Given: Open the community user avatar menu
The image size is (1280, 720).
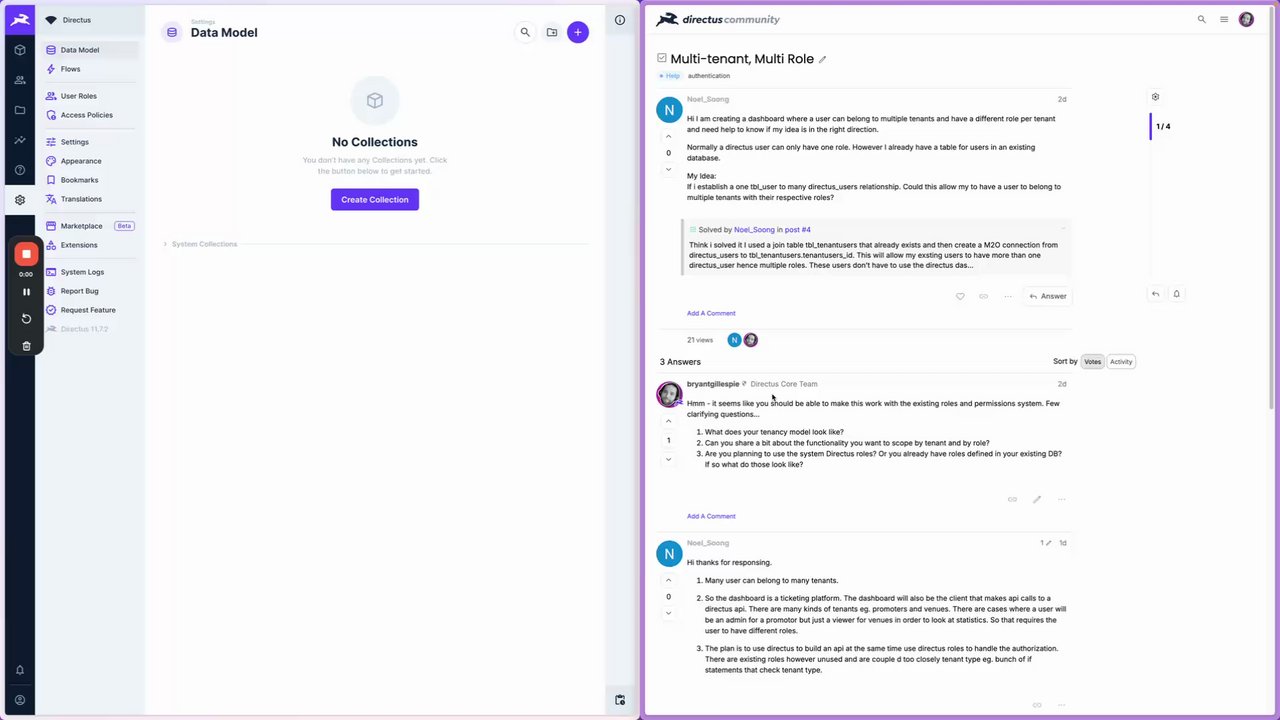Looking at the screenshot, I should (x=1246, y=19).
